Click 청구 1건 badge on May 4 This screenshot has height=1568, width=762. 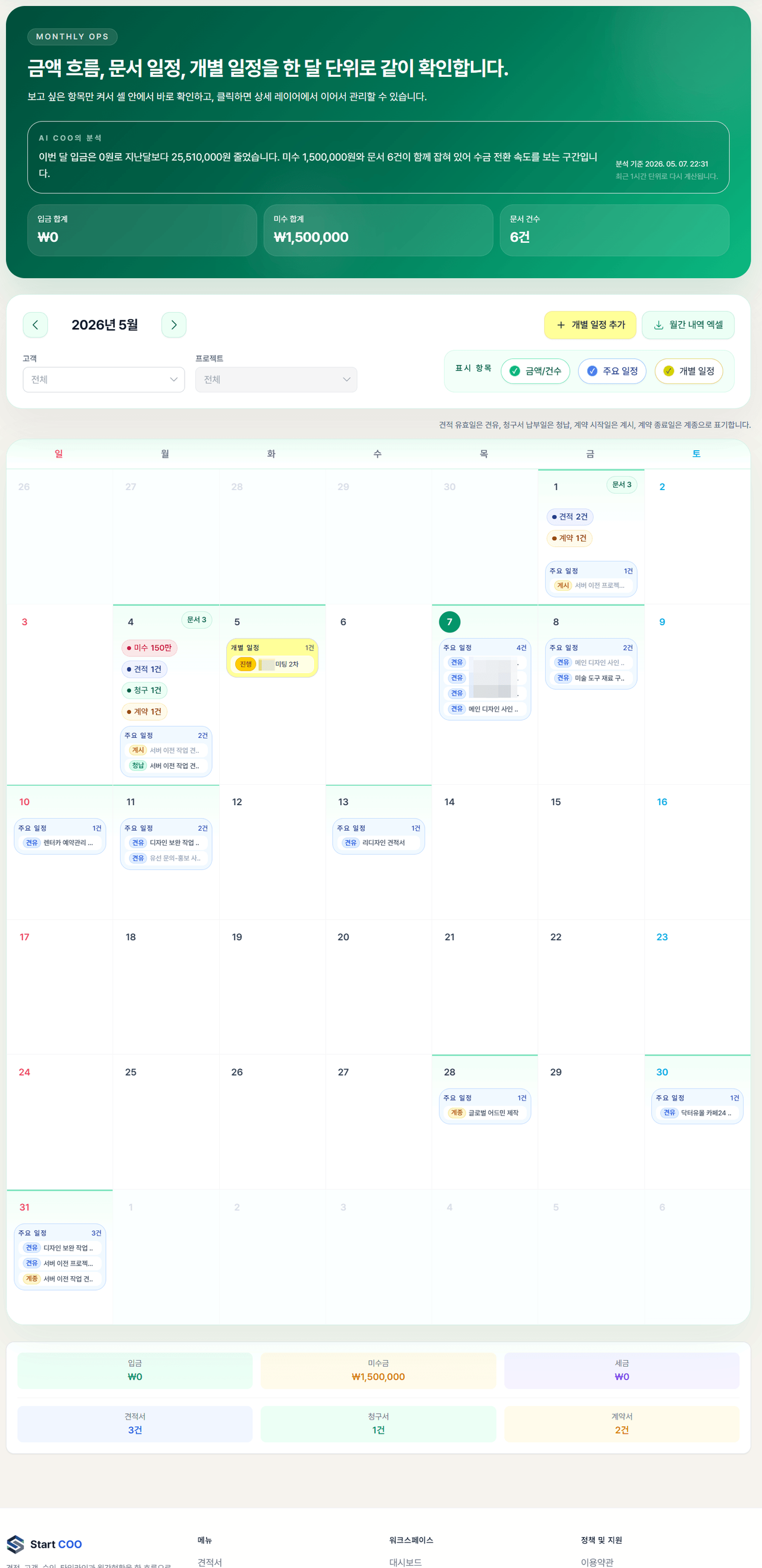coord(144,690)
